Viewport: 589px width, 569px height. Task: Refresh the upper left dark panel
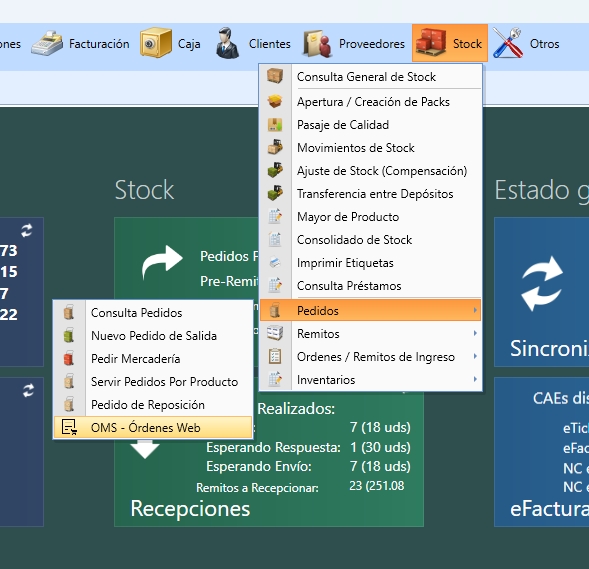pyautogui.click(x=27, y=230)
